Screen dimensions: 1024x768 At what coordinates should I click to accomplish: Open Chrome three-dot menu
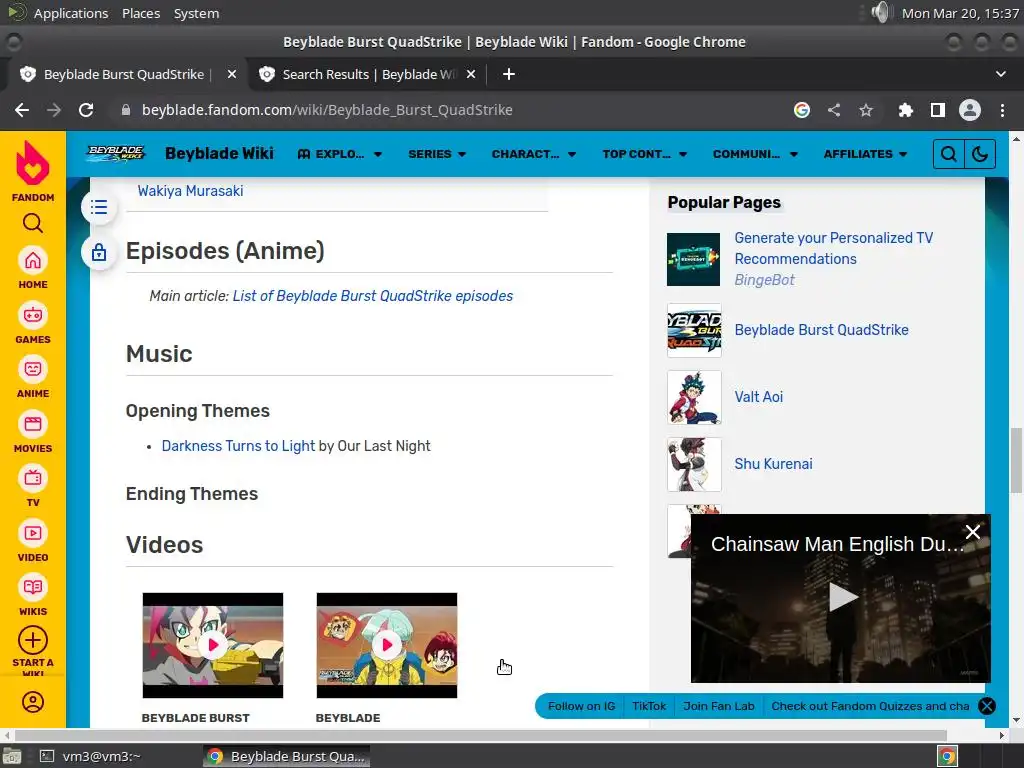(1002, 110)
